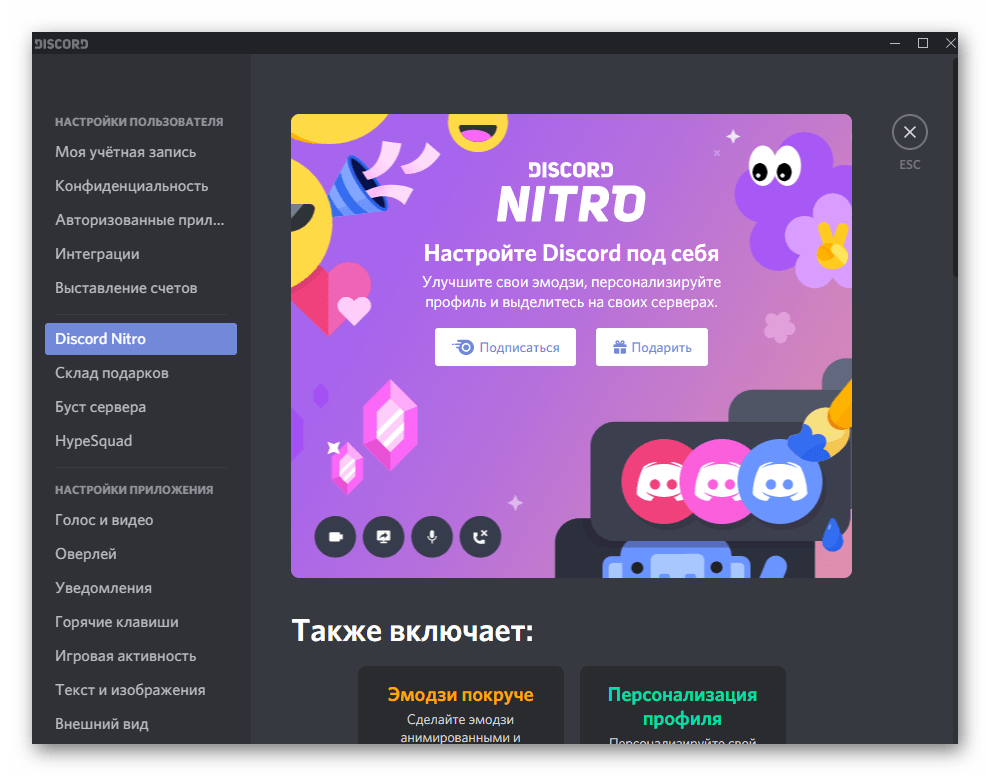990x776 pixels.
Task: Click the screen share icon in banner
Action: (383, 537)
